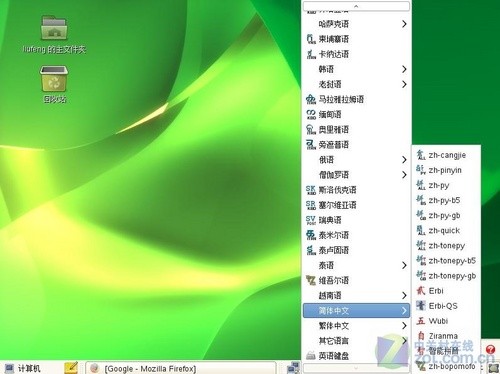Image resolution: width=500 pixels, height=374 pixels.
Task: Click the 缅甸语 input method icon
Action: coord(311,114)
